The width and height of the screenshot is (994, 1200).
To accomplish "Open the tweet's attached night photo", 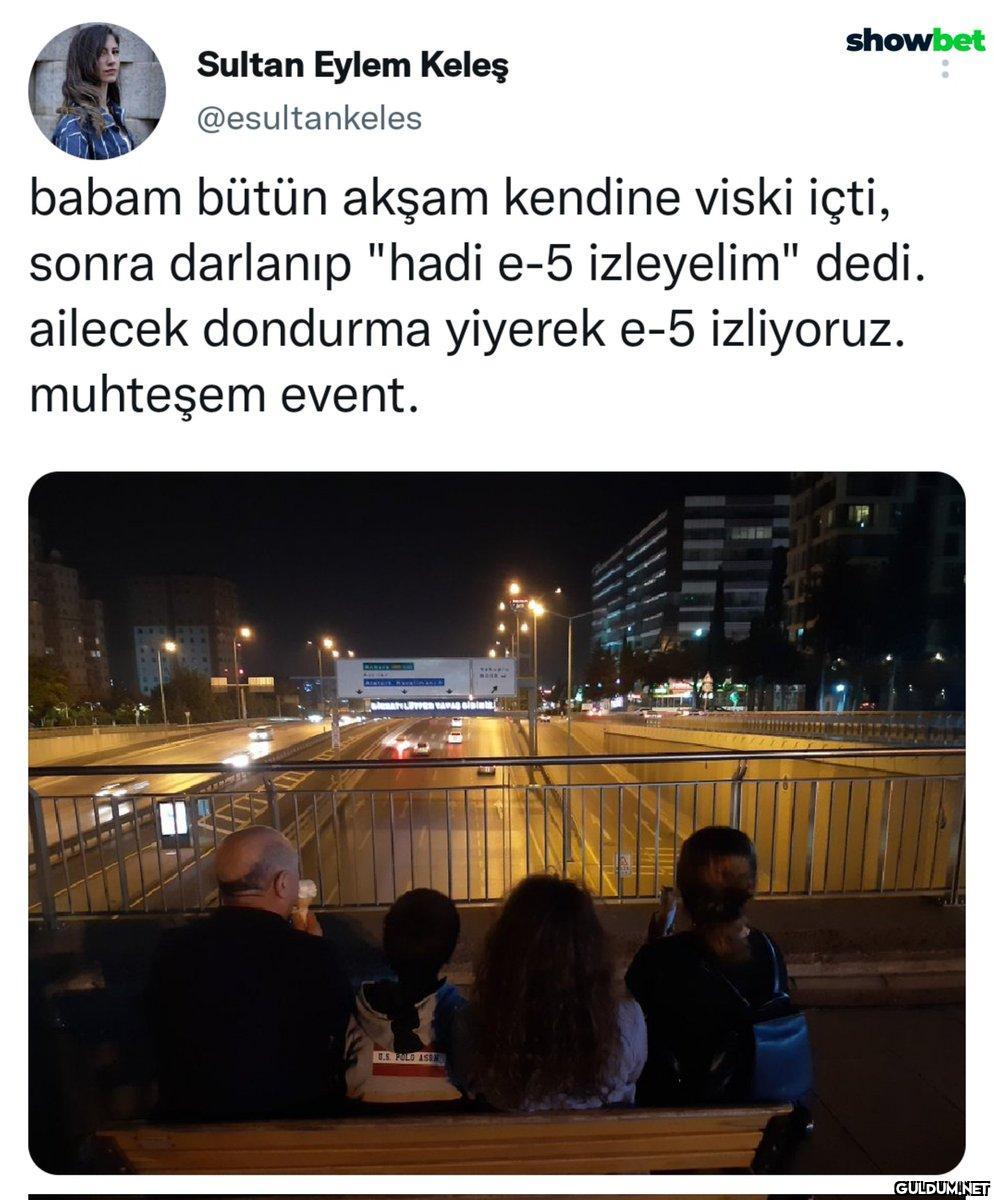I will coord(497,822).
